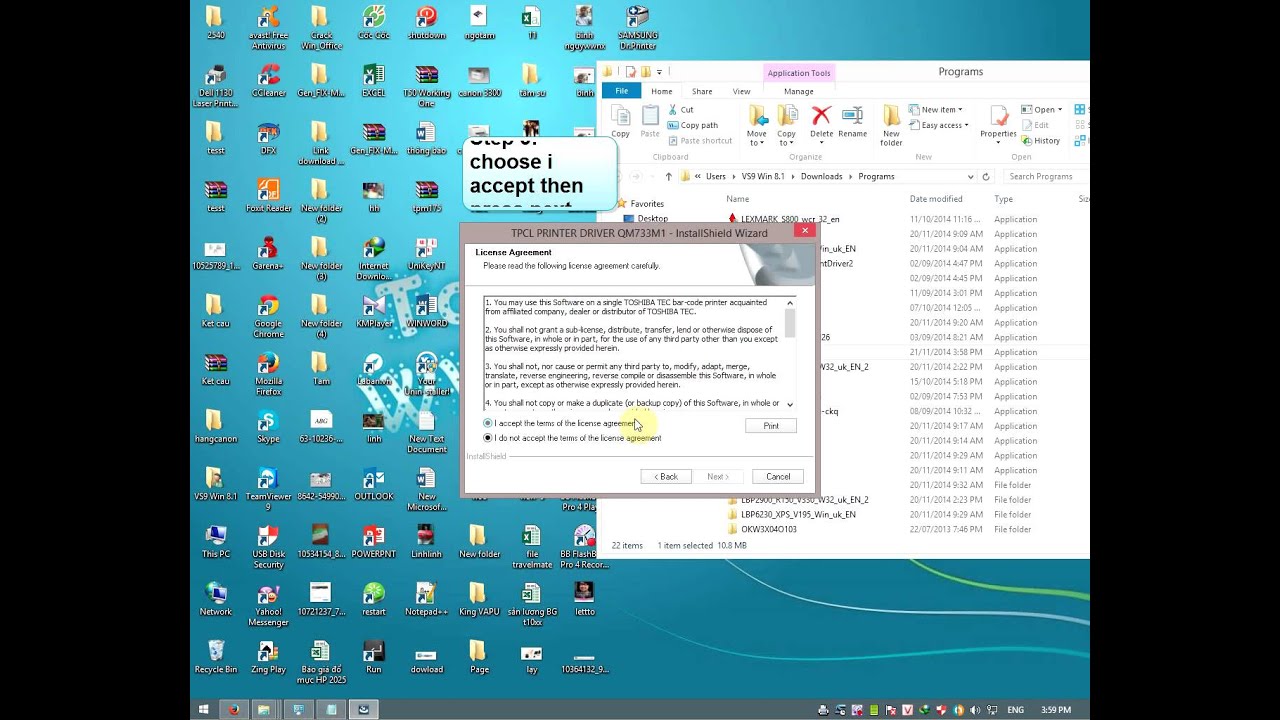Screen dimensions: 1280x720
Task: Click the KMPlayer desktop icon
Action: [x=374, y=312]
